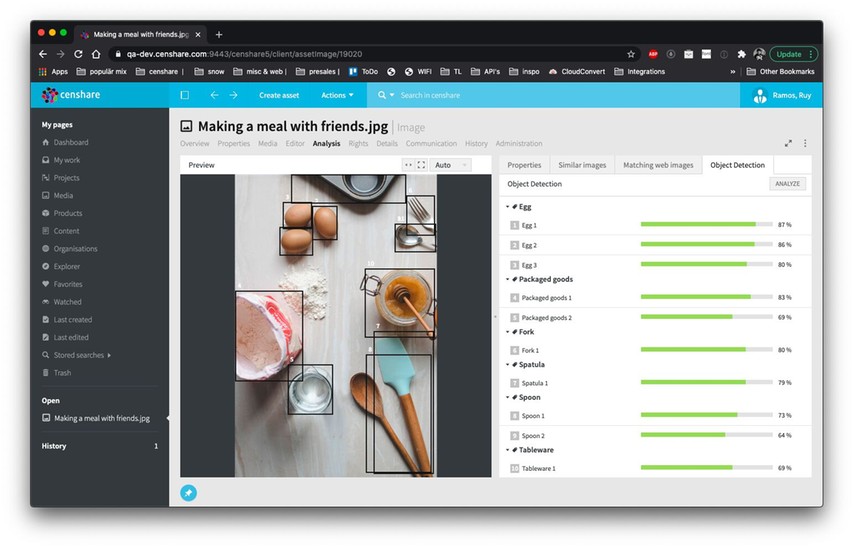Switch to the Matching web images tab
This screenshot has width=854, height=548.
(657, 165)
